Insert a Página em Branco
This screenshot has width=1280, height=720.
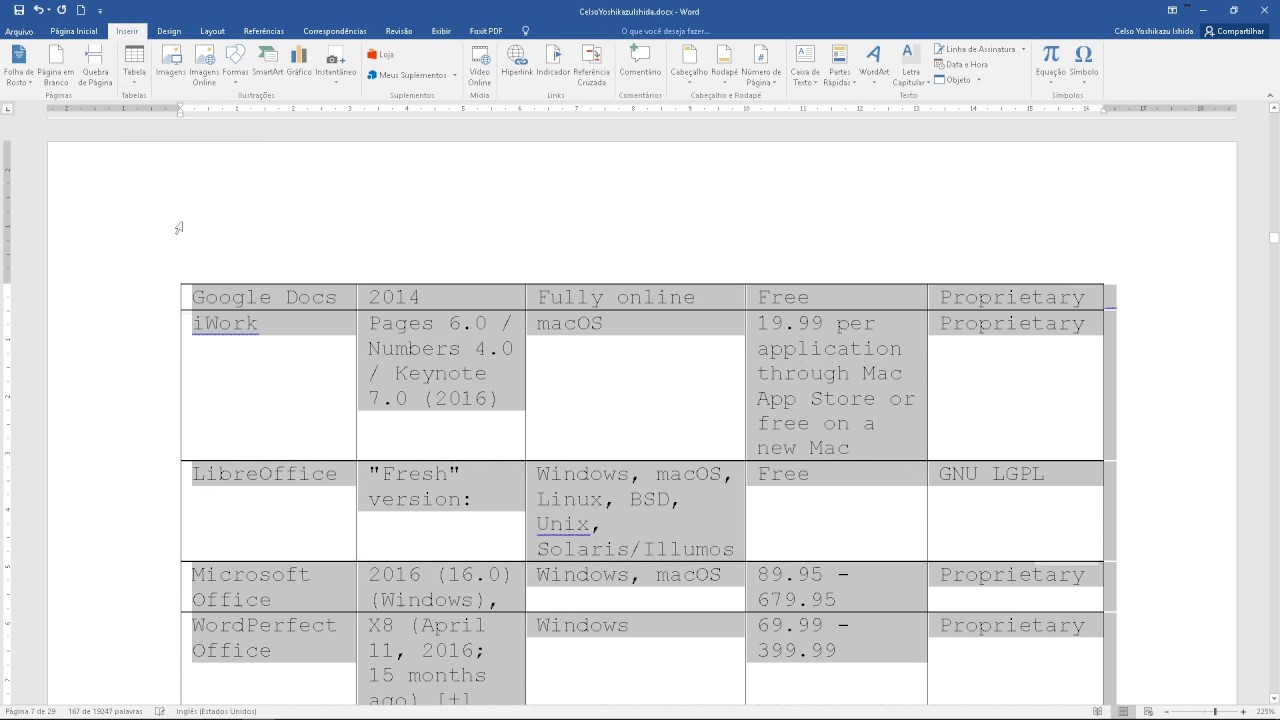coord(56,66)
